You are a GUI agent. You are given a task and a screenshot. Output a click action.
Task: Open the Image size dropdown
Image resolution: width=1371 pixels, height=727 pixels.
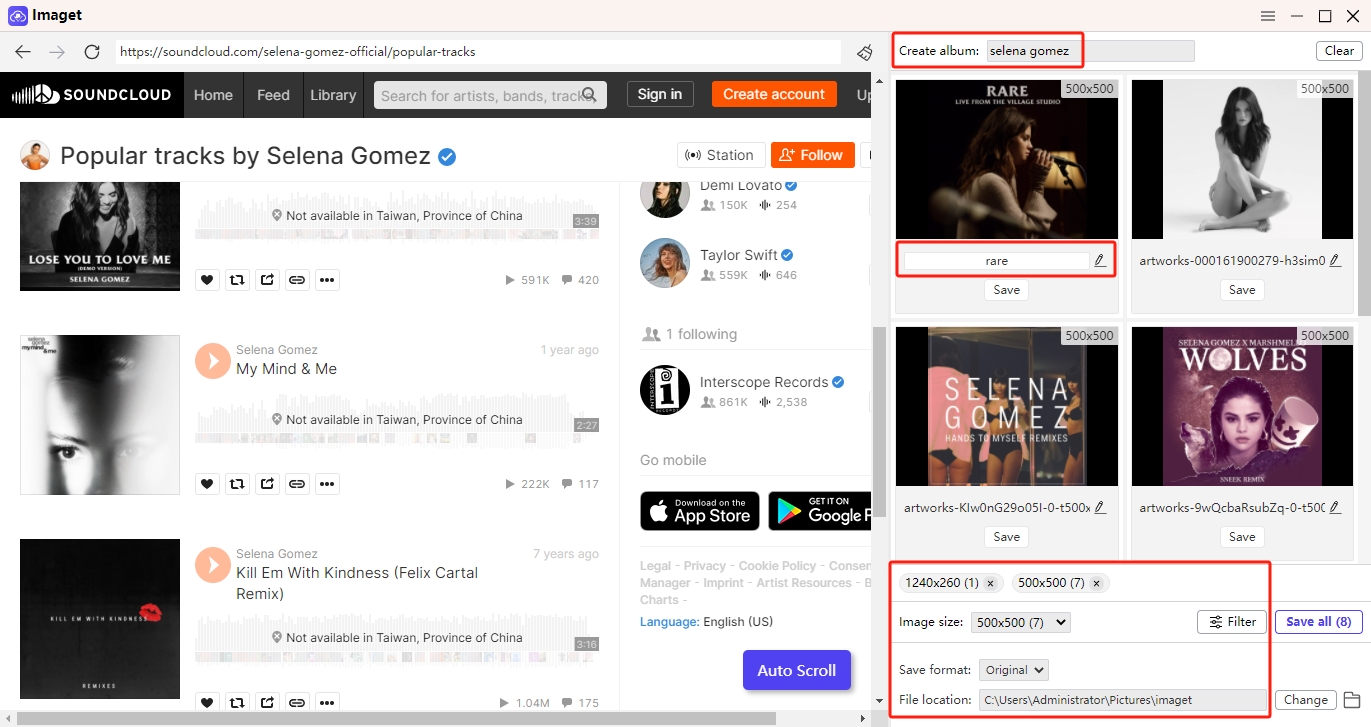click(1020, 622)
